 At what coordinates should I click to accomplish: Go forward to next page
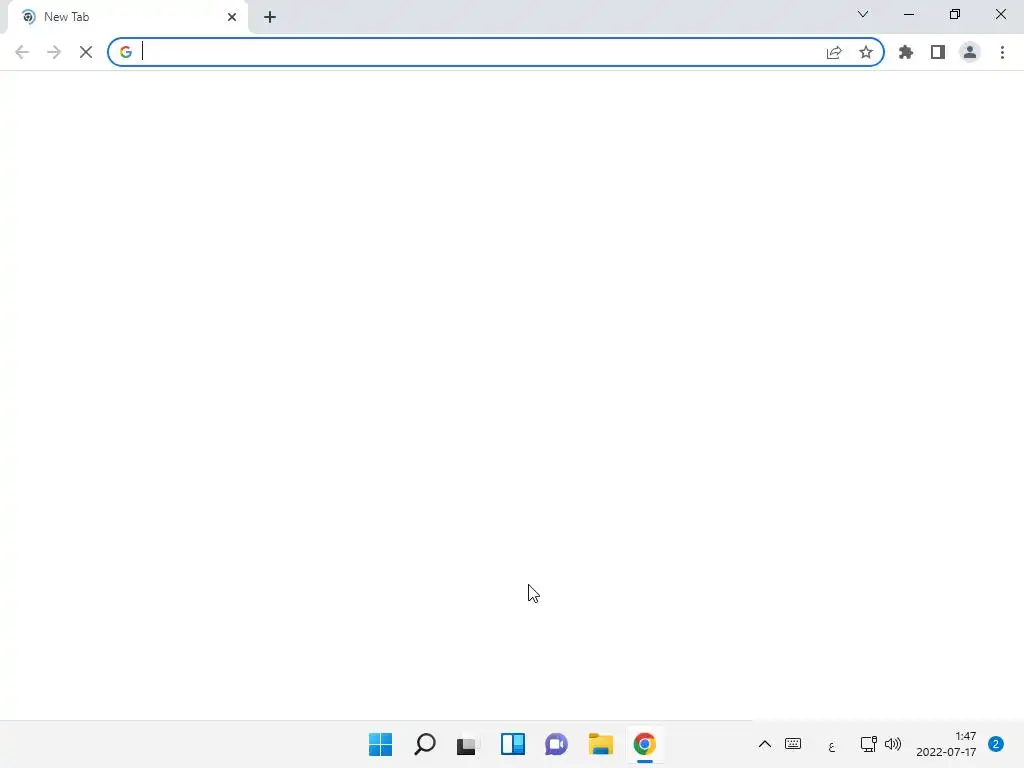click(54, 52)
